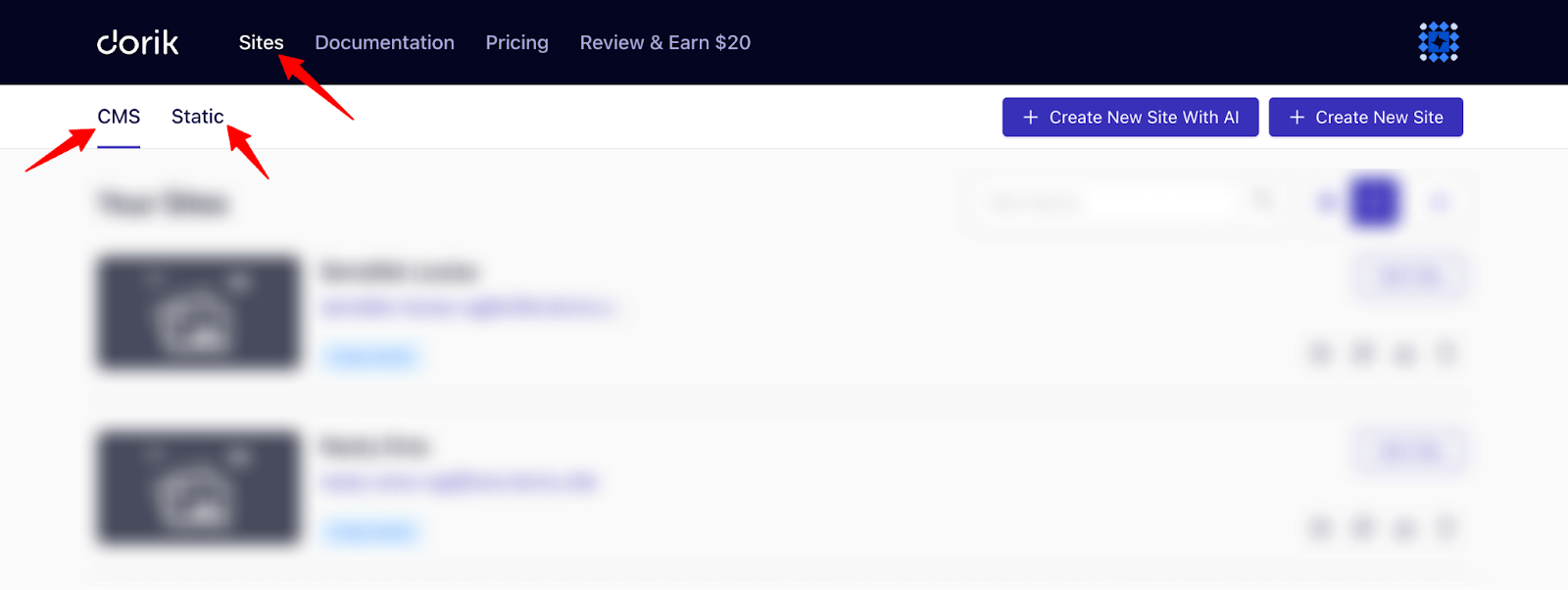Open Review & Earn $20 link
1568x590 pixels.
pos(664,42)
